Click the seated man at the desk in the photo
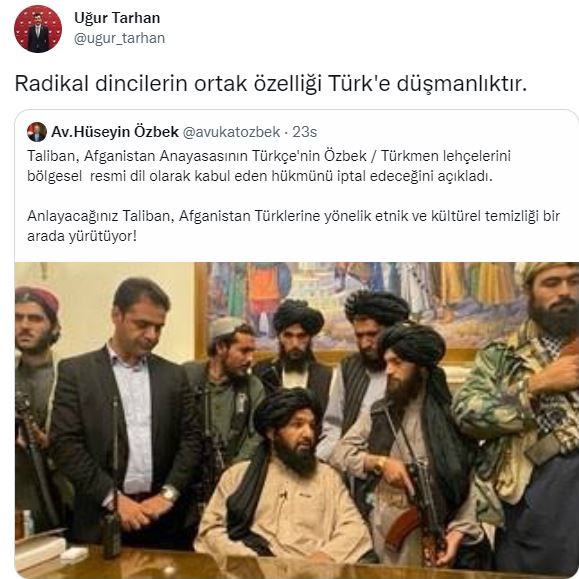The height and width of the screenshot is (579, 579). pos(286,476)
